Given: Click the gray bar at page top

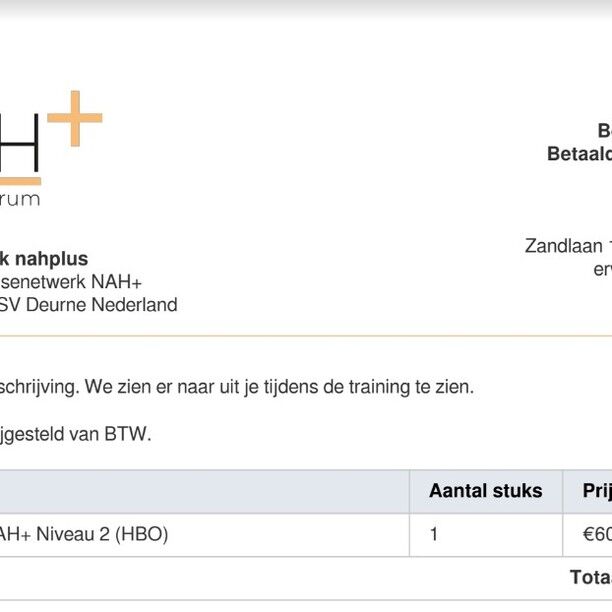Looking at the screenshot, I should click(x=306, y=8).
